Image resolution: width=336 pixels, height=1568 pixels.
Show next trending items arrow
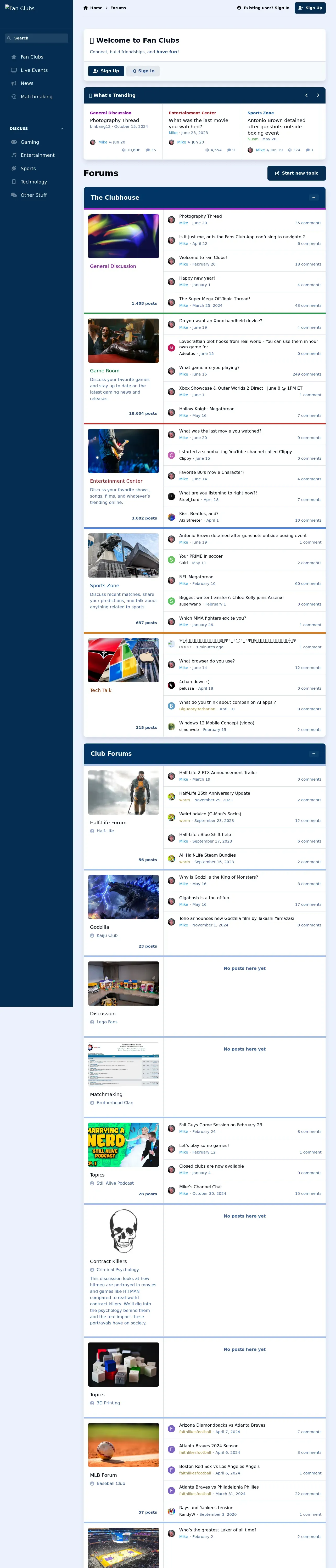click(x=318, y=96)
